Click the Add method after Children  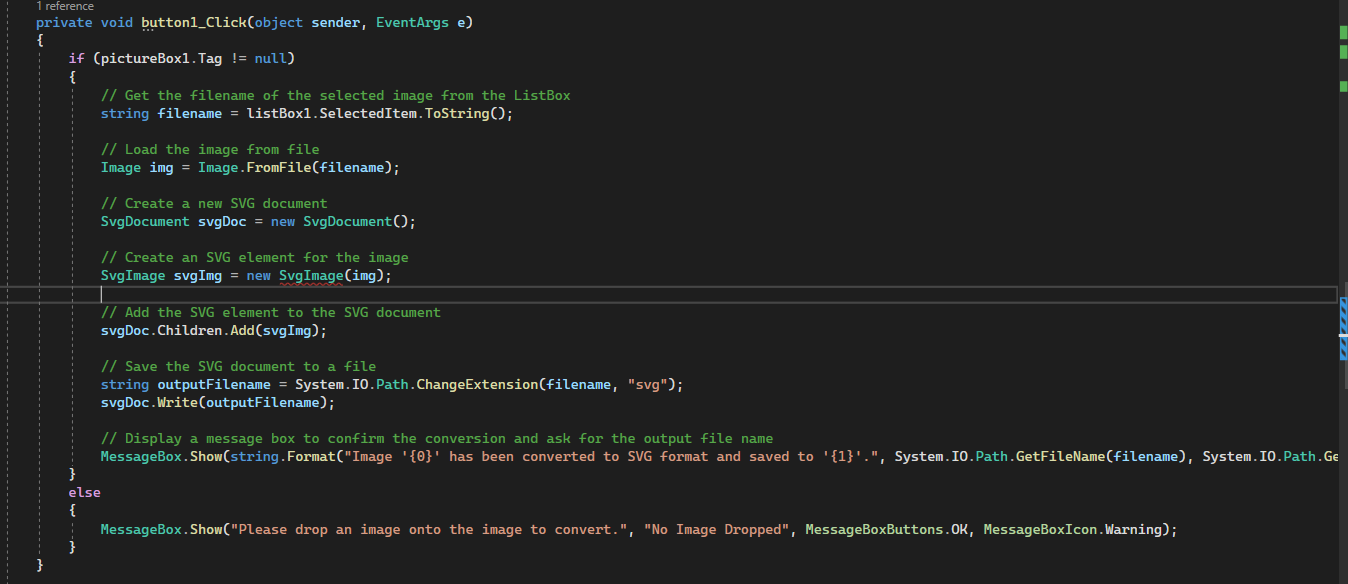[x=243, y=330]
